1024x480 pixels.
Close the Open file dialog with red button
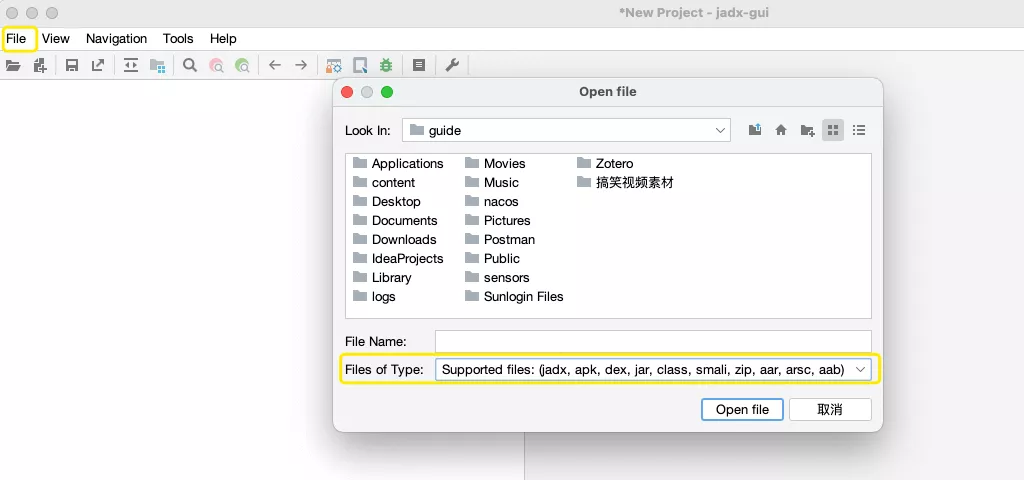click(347, 92)
